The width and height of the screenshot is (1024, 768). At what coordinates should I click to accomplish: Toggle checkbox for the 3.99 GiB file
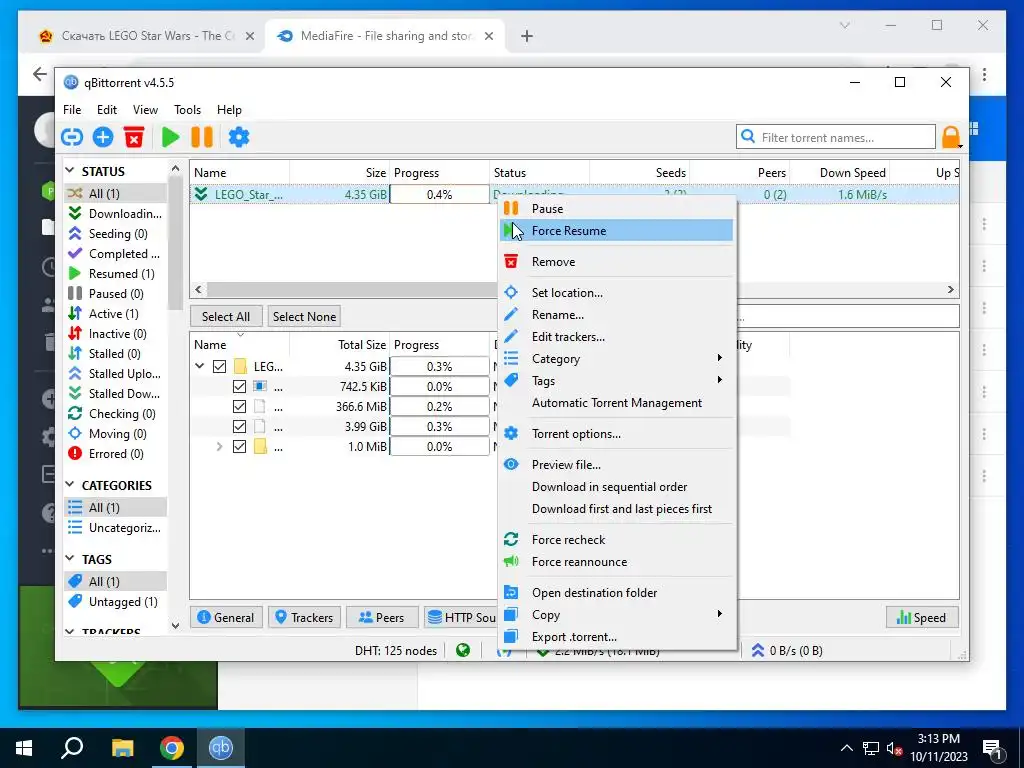click(x=239, y=426)
